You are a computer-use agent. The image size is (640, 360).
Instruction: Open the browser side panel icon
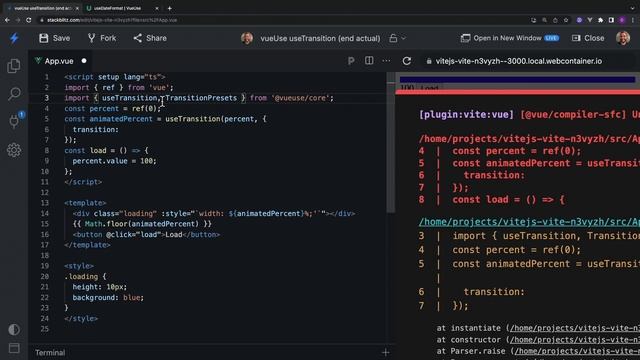[x=611, y=20]
